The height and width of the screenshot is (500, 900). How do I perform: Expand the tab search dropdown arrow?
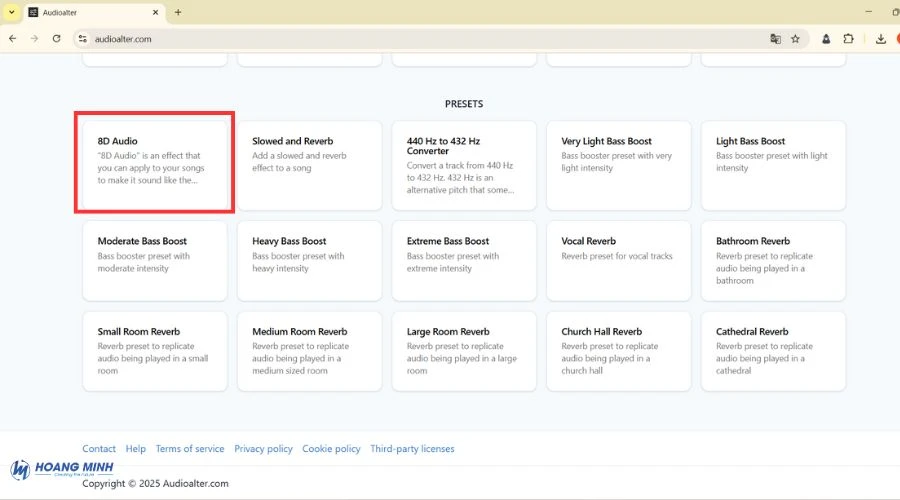(x=11, y=12)
